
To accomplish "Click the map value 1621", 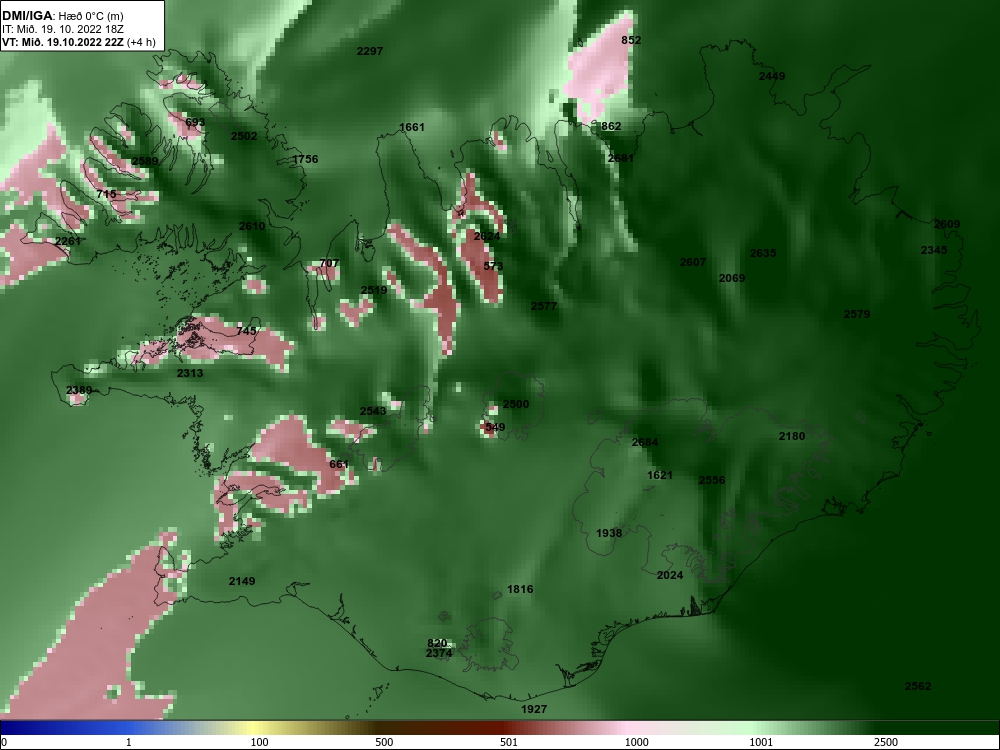I will [659, 475].
